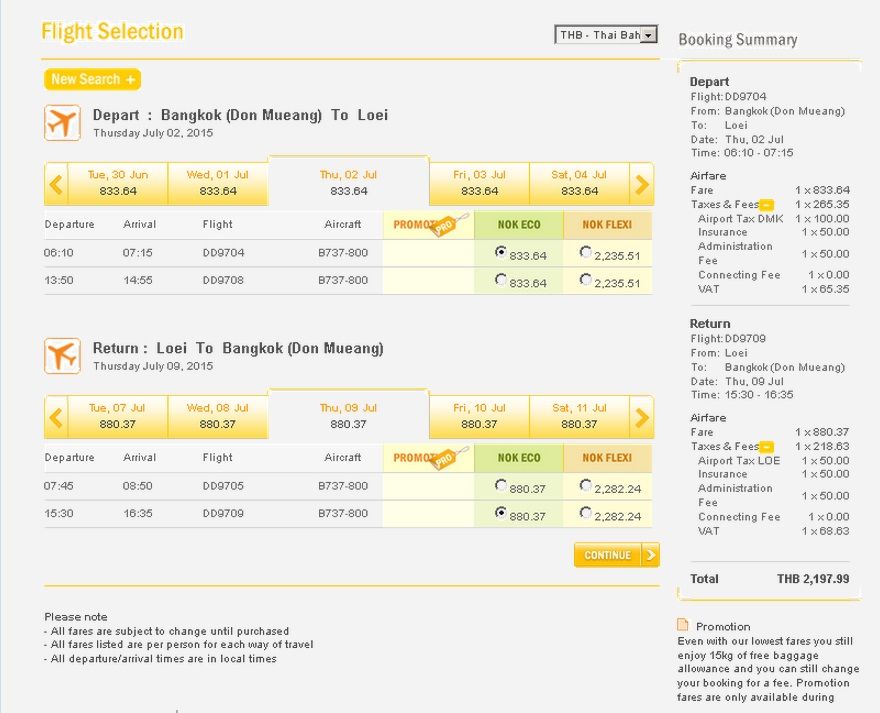Select Nok Flexi fare for flight DD9708

[585, 279]
